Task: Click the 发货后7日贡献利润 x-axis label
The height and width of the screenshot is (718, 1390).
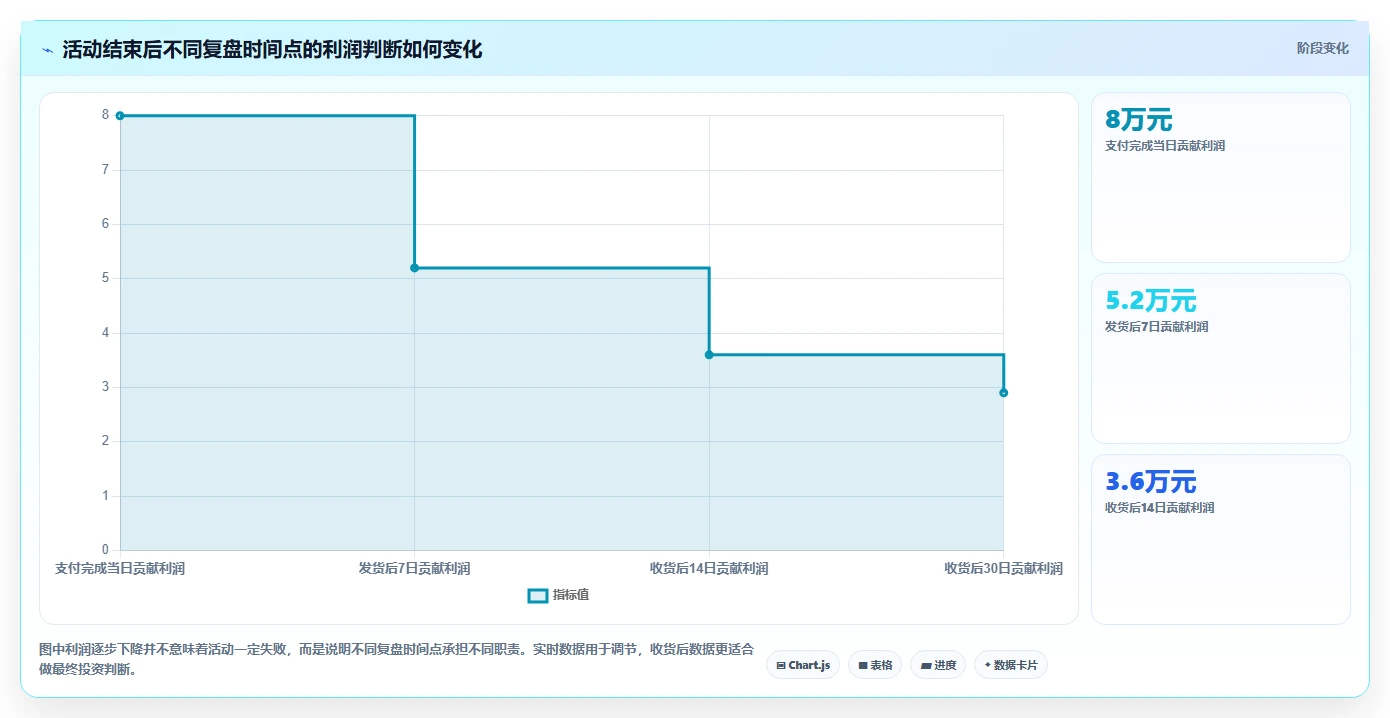Action: coord(415,569)
